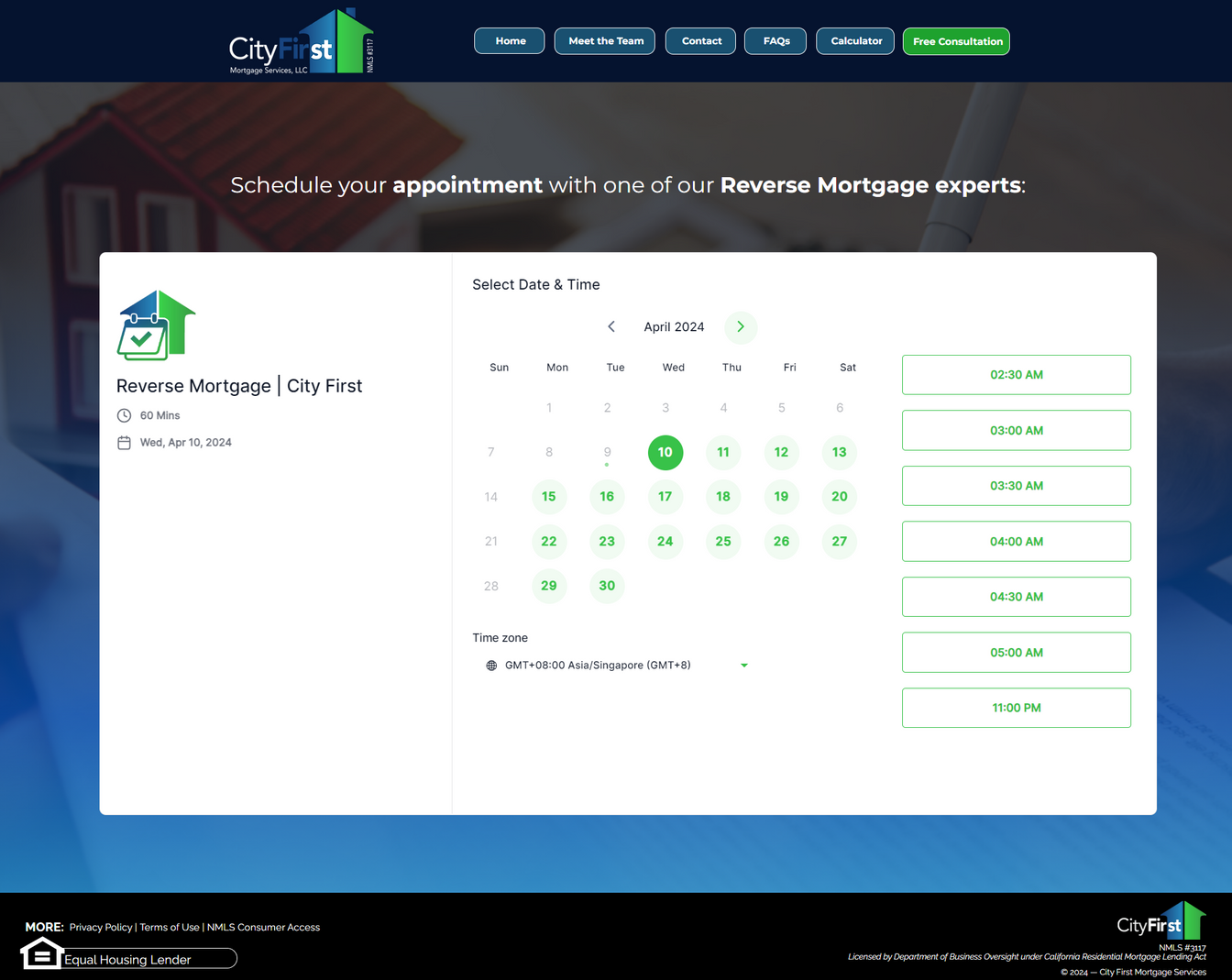Open the FAQs nav item

point(775,41)
